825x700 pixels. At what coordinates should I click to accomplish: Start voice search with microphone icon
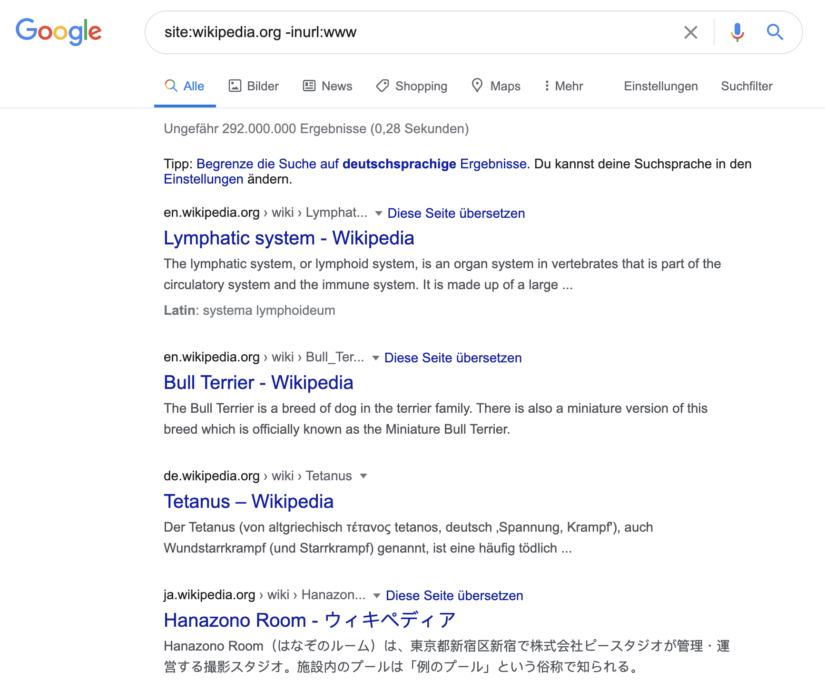[x=737, y=32]
